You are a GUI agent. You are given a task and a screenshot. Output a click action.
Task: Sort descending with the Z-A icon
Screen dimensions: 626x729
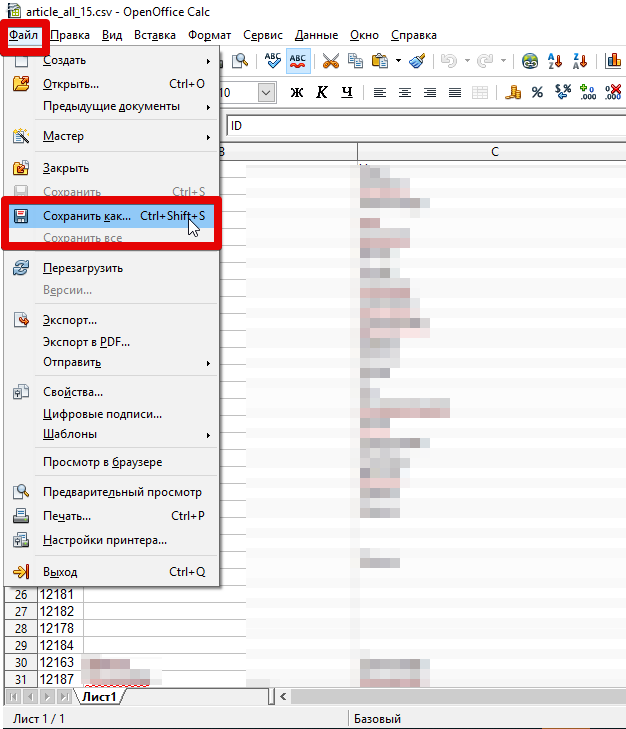pyautogui.click(x=580, y=61)
